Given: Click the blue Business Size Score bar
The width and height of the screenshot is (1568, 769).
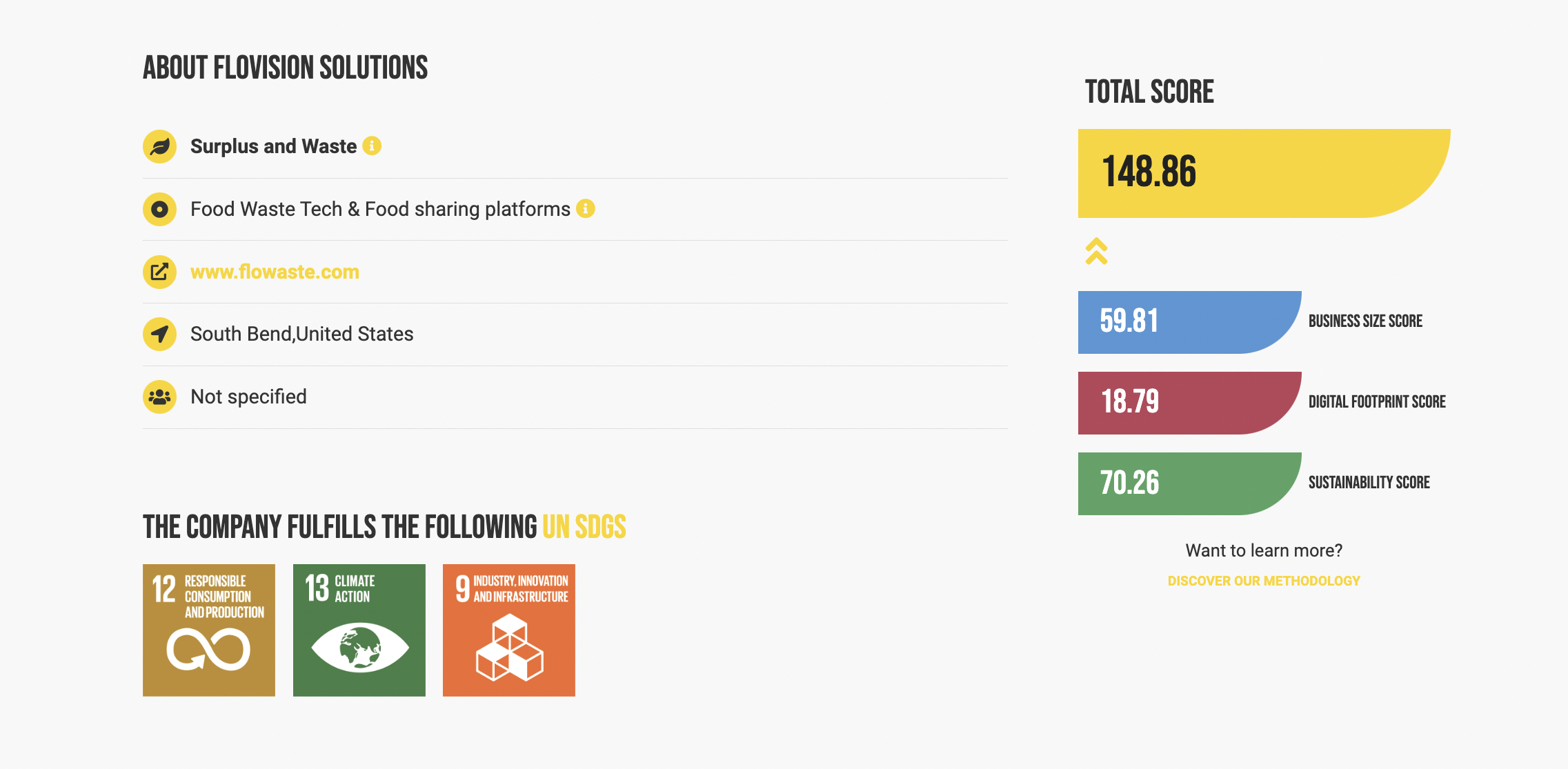Looking at the screenshot, I should pos(1189,322).
